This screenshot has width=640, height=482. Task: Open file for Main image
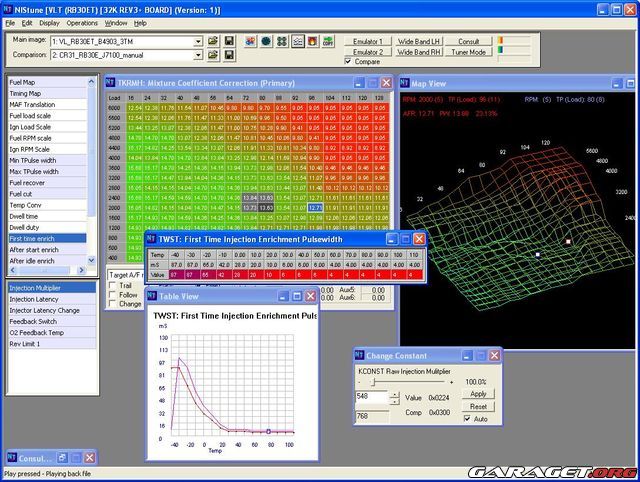coord(212,40)
